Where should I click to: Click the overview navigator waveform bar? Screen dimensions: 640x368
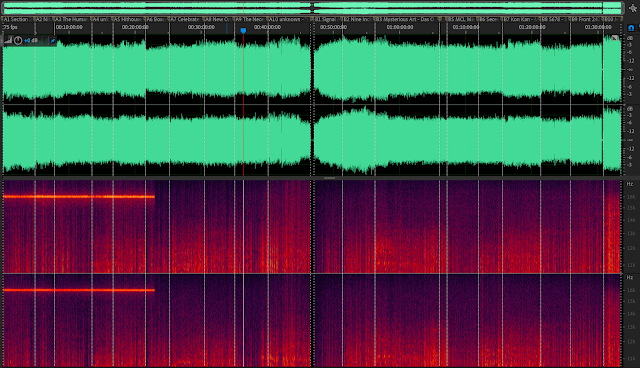pyautogui.click(x=312, y=8)
